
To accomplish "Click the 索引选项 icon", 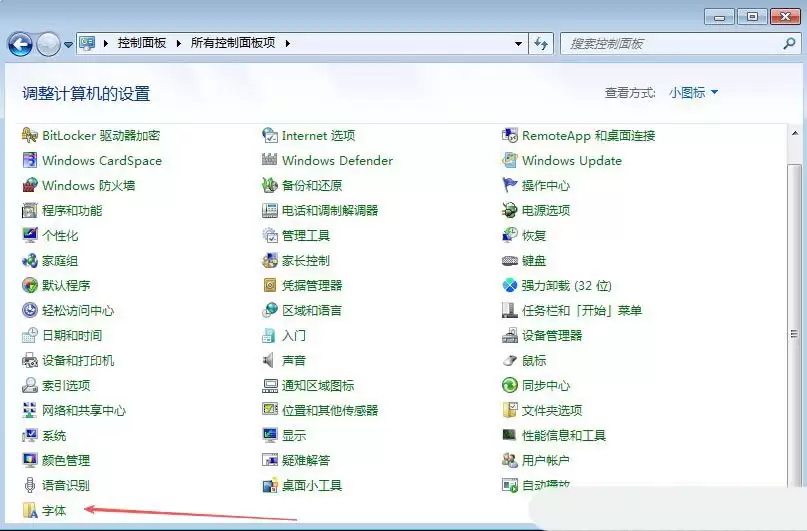I will click(x=30, y=385).
